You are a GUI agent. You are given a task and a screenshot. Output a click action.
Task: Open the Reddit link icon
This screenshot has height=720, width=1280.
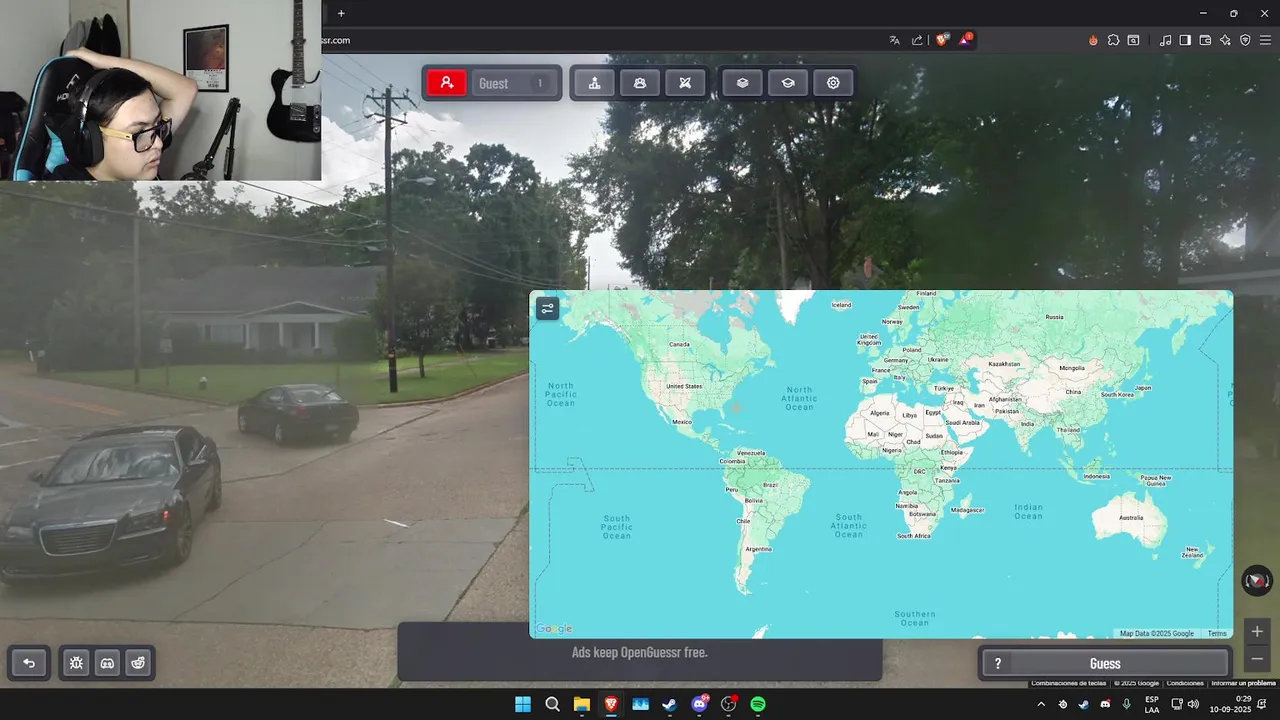point(137,662)
